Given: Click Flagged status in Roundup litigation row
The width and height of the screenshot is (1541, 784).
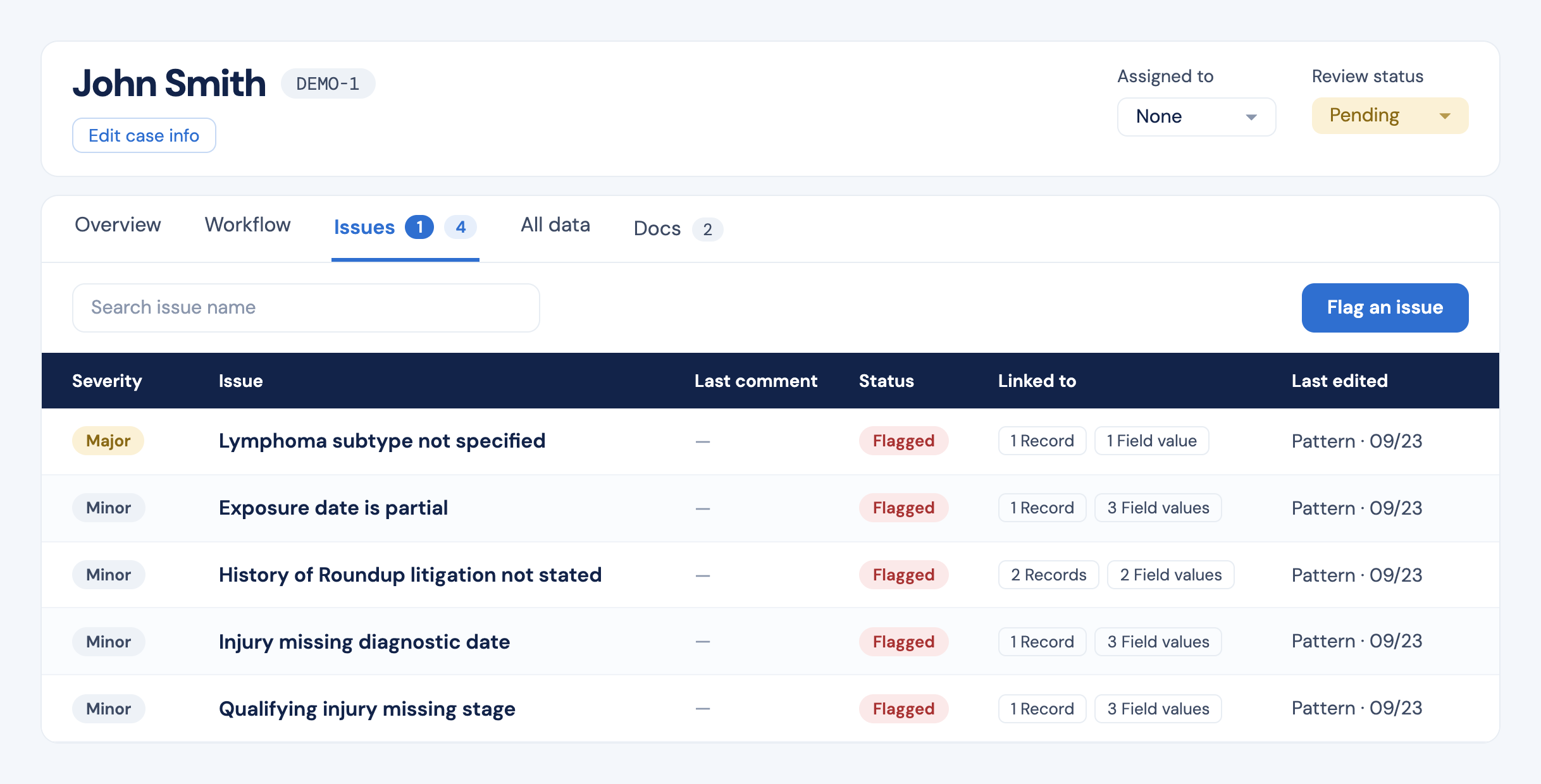Looking at the screenshot, I should coord(903,575).
